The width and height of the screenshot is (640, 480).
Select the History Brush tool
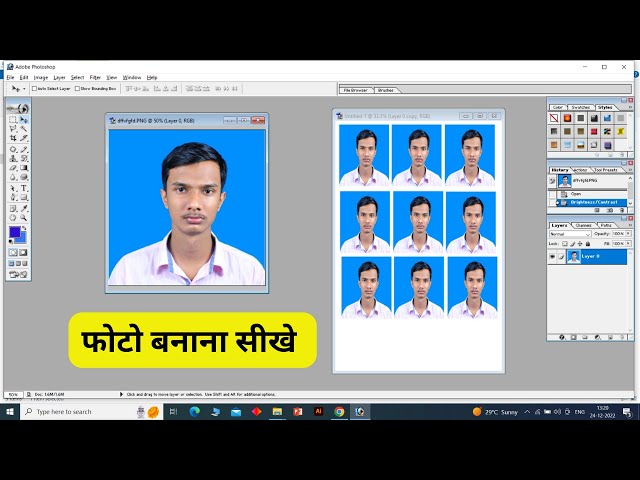[24, 158]
